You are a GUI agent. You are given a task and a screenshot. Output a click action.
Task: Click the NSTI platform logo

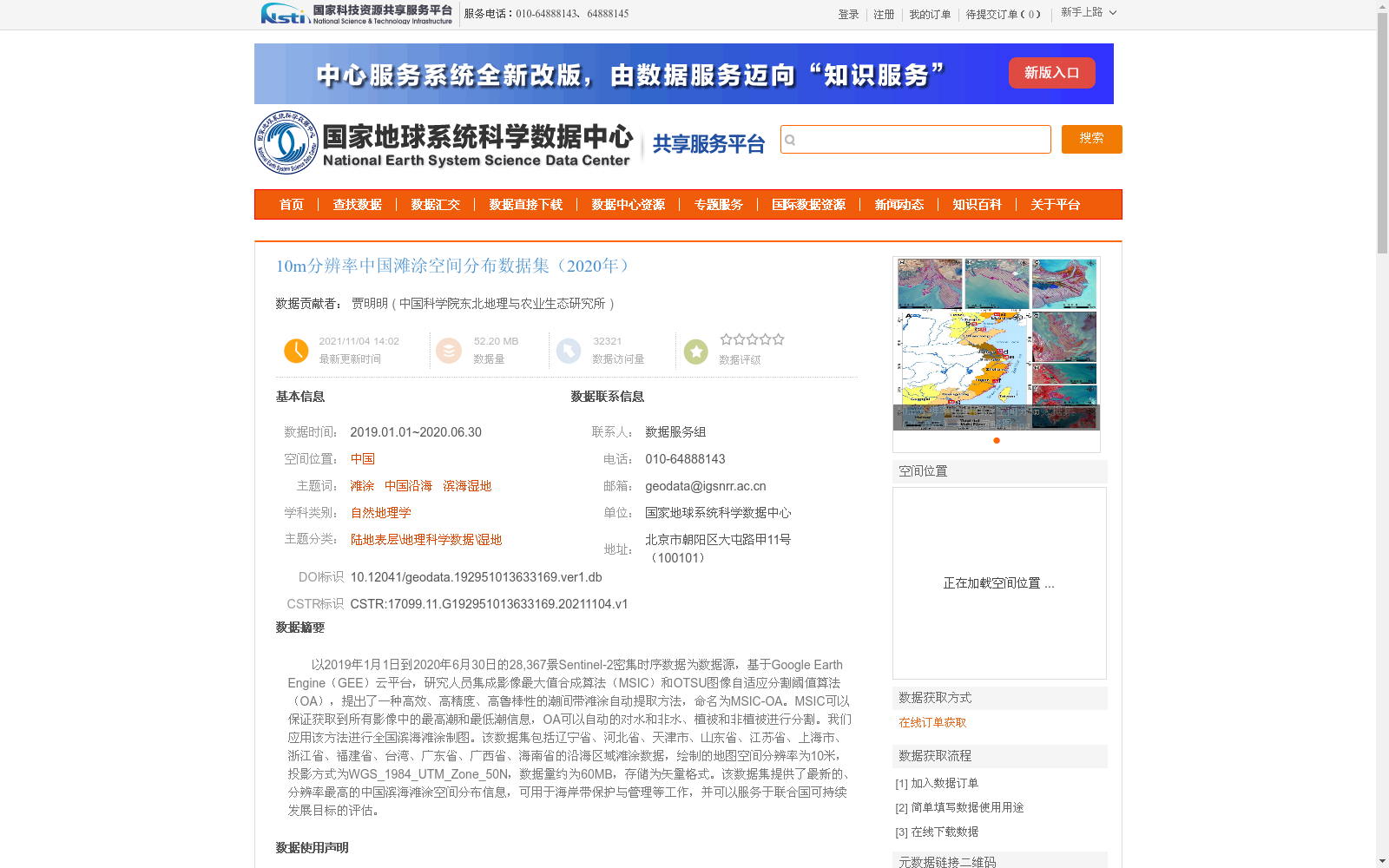click(x=357, y=14)
